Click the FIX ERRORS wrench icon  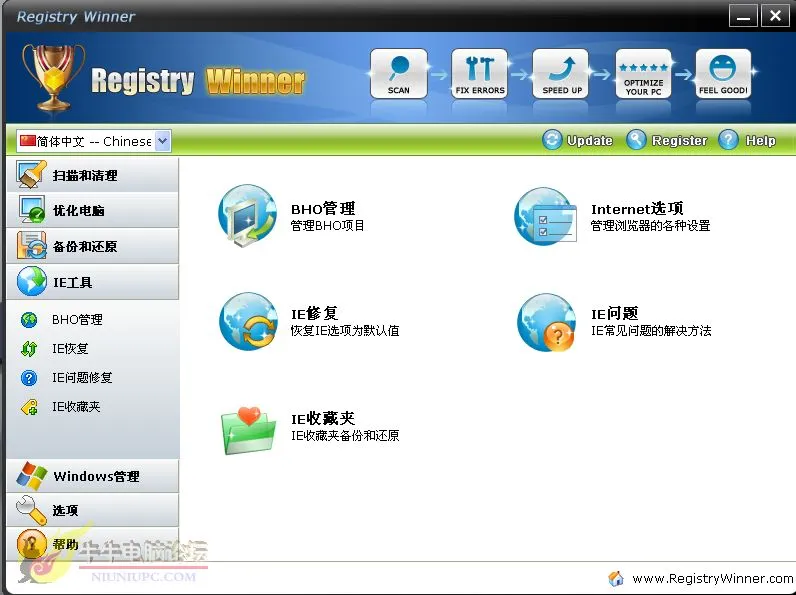(x=480, y=74)
